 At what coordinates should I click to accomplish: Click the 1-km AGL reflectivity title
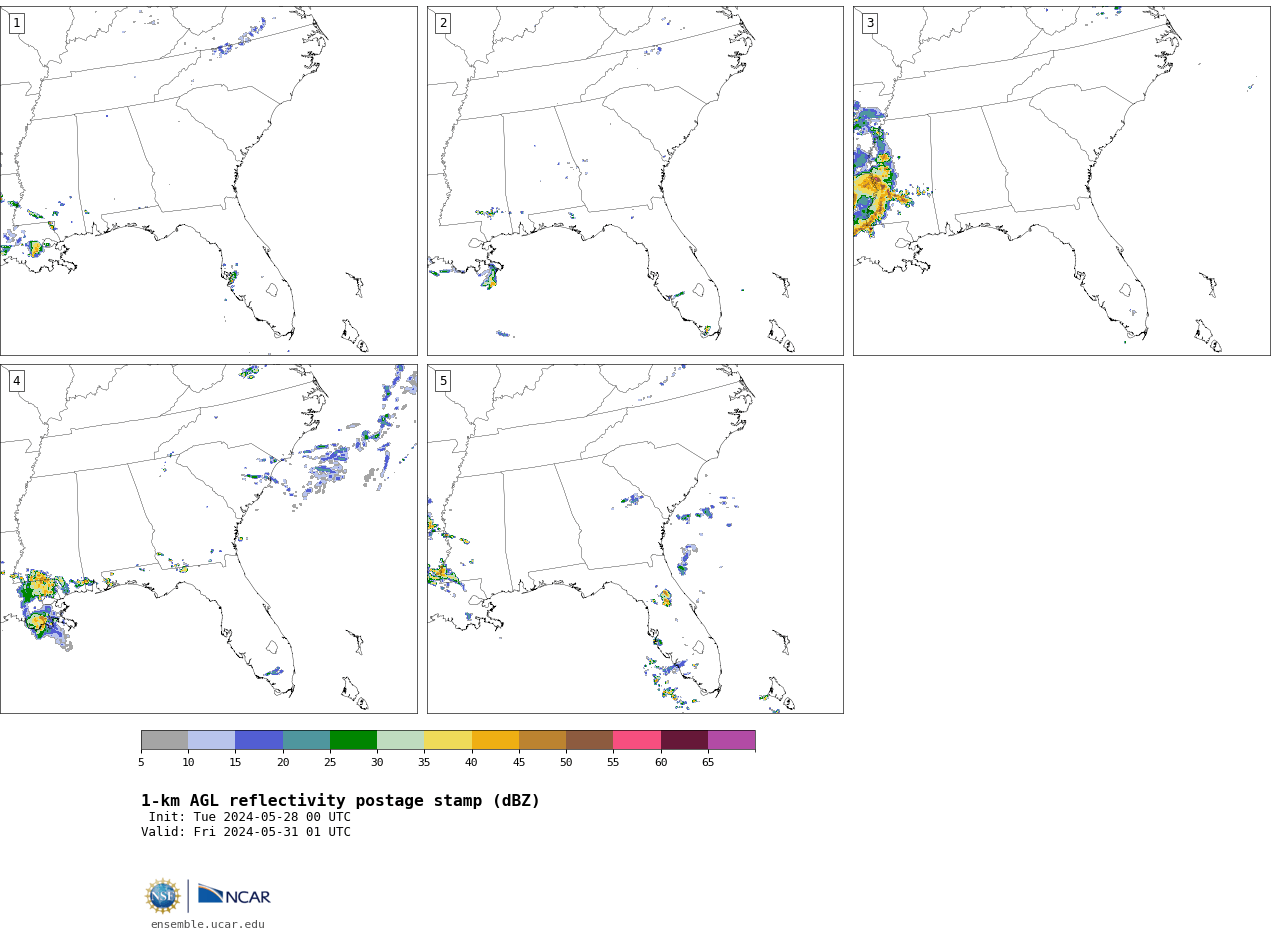tap(340, 801)
